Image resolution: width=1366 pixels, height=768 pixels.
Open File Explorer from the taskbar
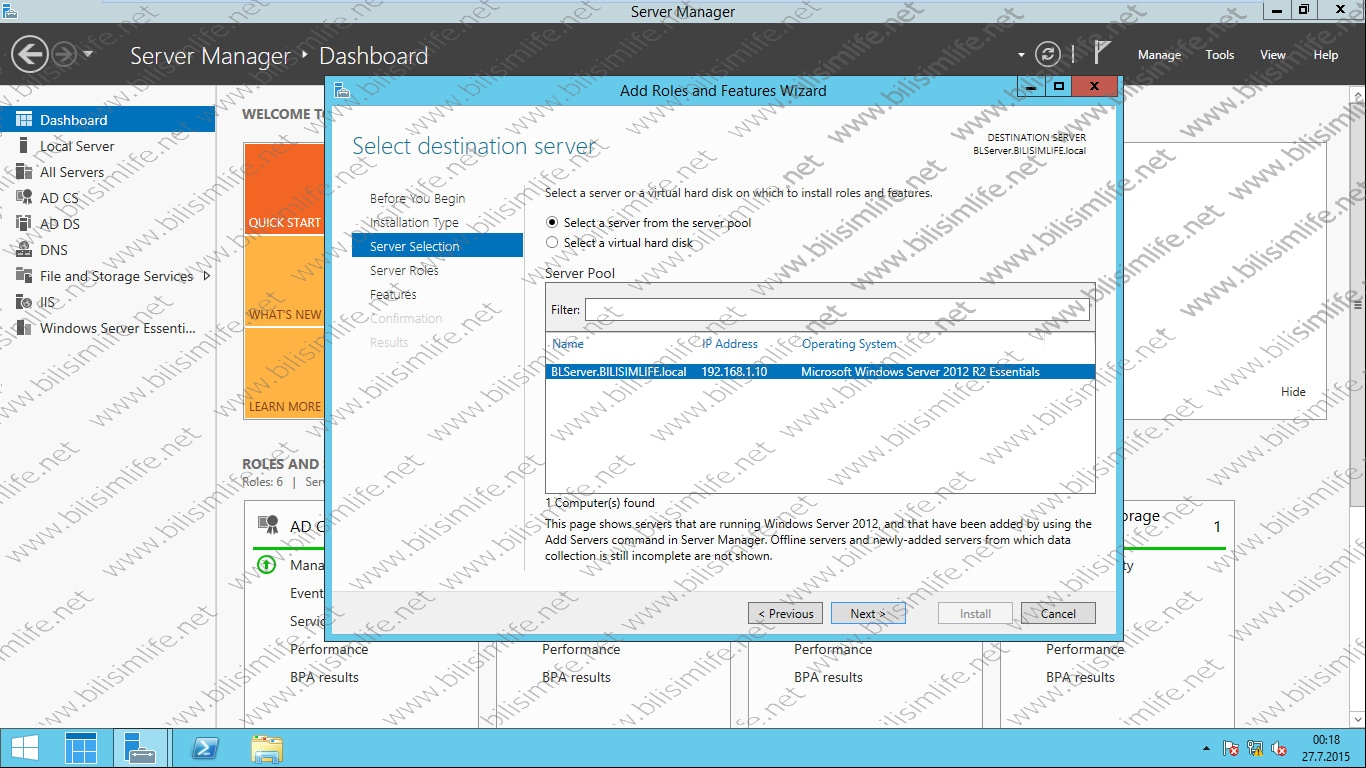pos(267,748)
